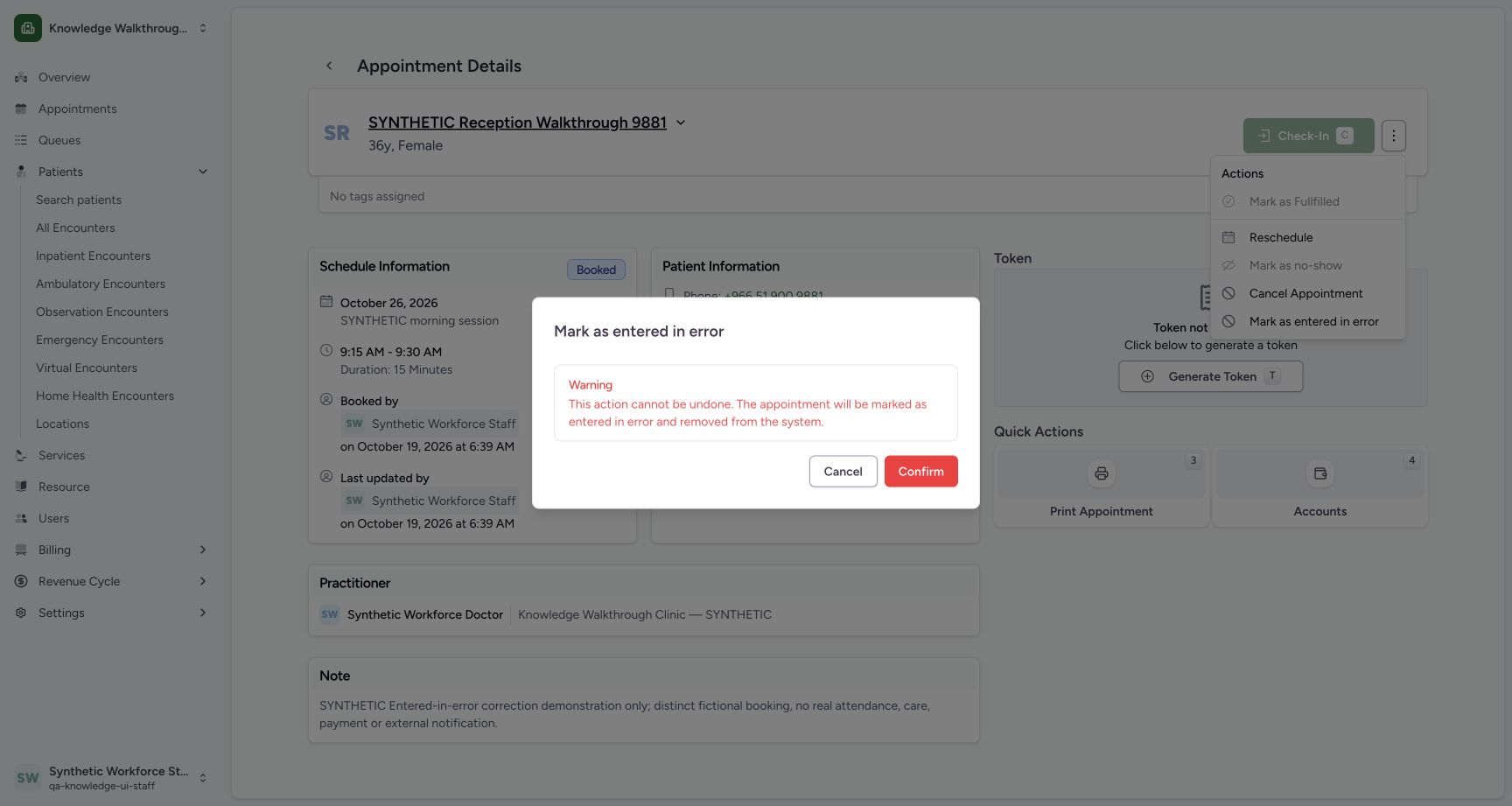The image size is (1512, 806).
Task: Open Resource in the sidebar
Action: tap(64, 487)
